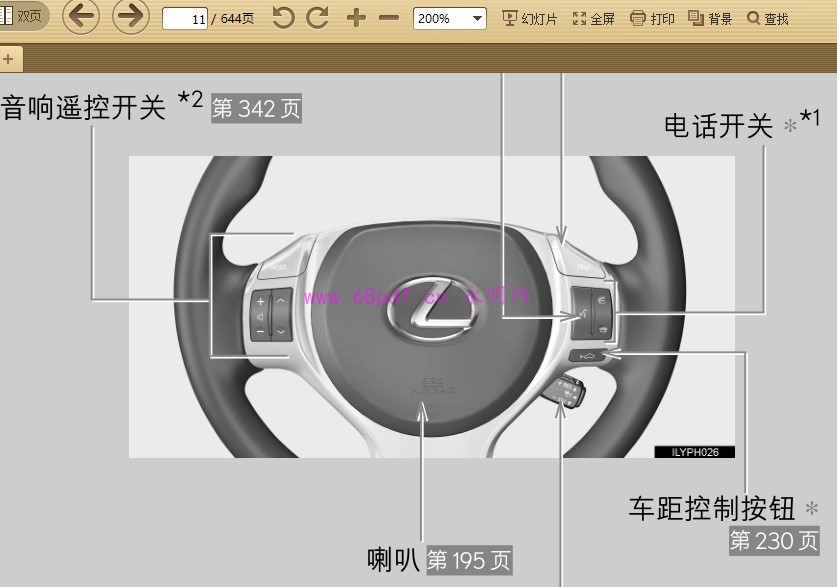Open the 背景 background option
The image size is (837, 587).
pos(710,19)
